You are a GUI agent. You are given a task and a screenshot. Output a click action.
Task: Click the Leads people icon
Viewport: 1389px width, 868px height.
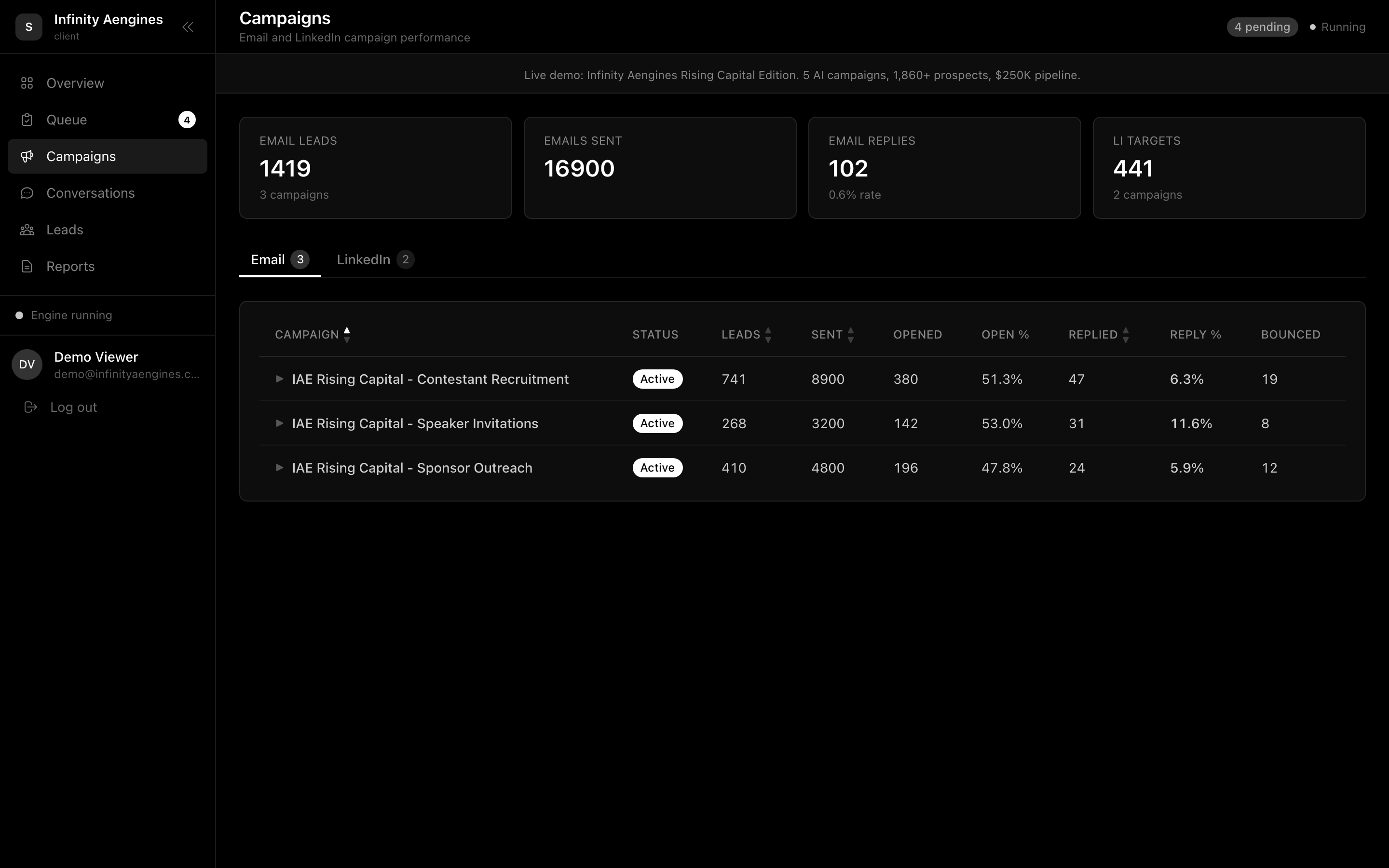pos(27,230)
